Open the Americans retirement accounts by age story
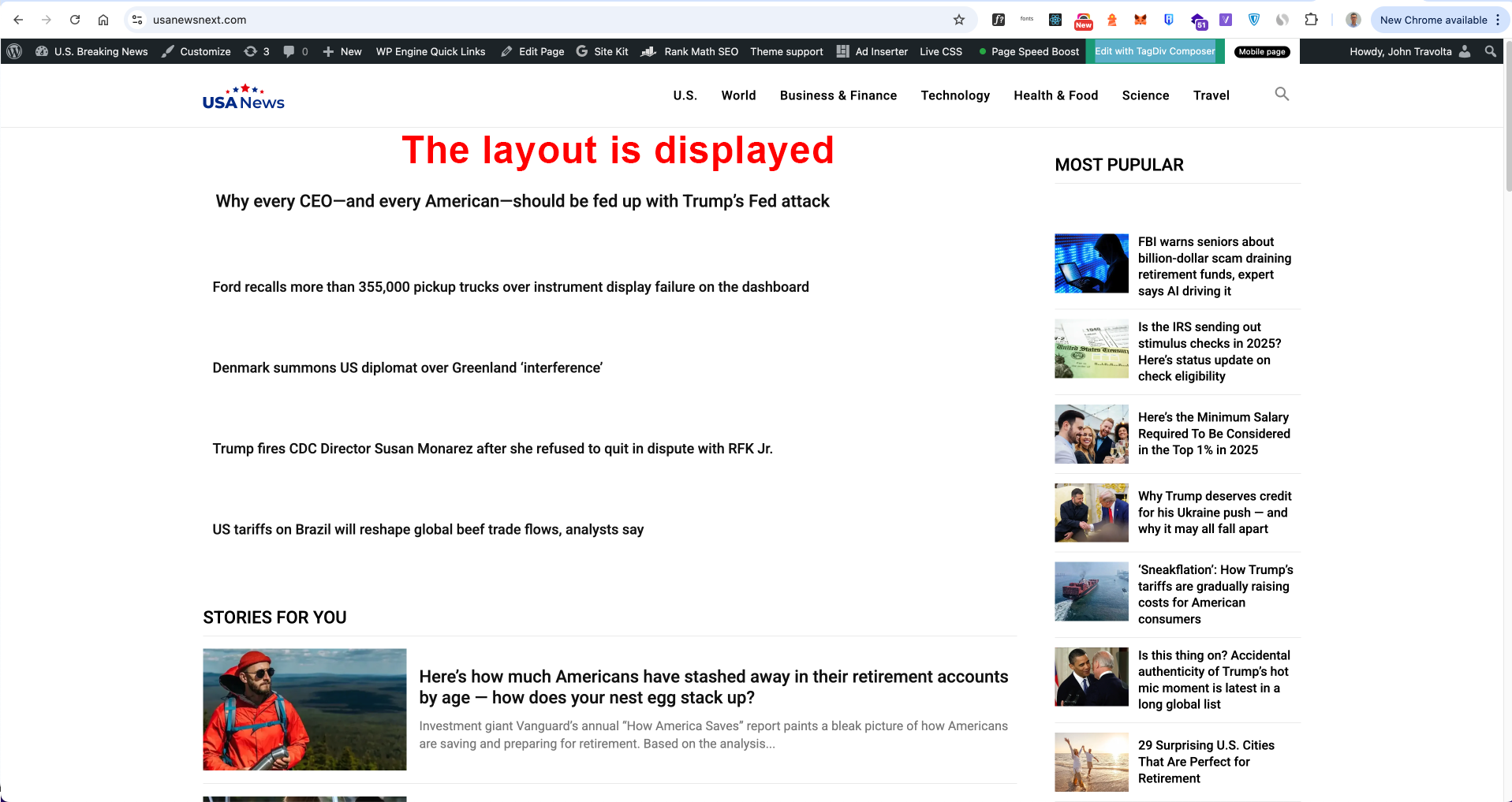This screenshot has width=1512, height=802. [713, 687]
